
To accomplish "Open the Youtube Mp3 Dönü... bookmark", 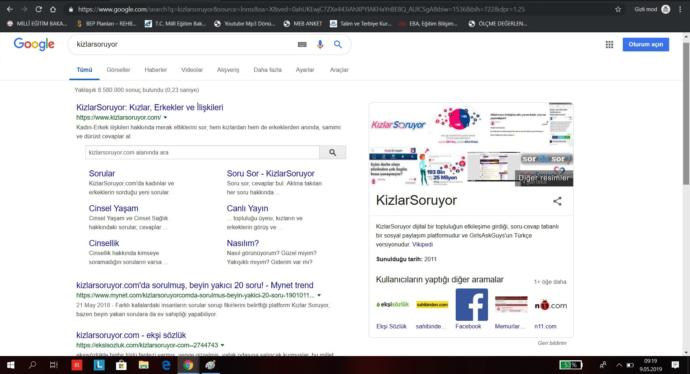I will click(245, 23).
